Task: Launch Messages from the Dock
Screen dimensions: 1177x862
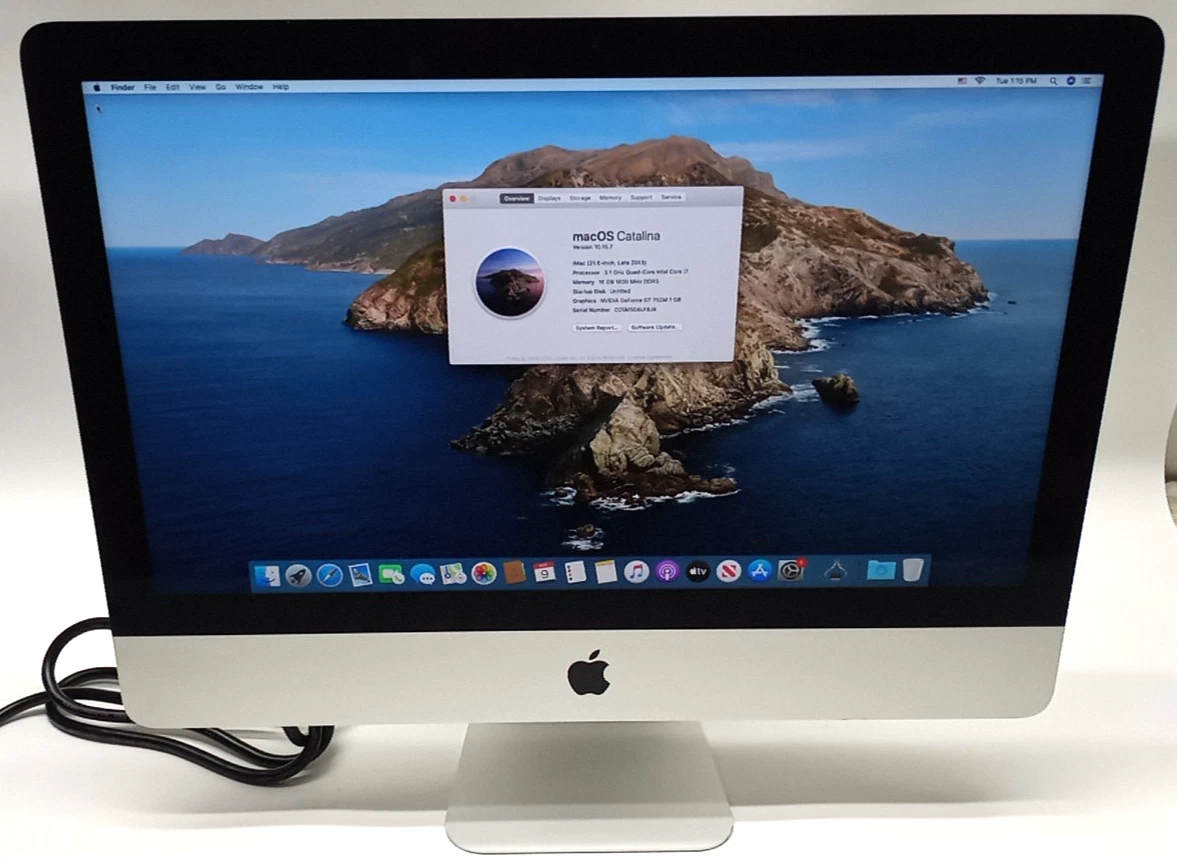Action: click(426, 574)
